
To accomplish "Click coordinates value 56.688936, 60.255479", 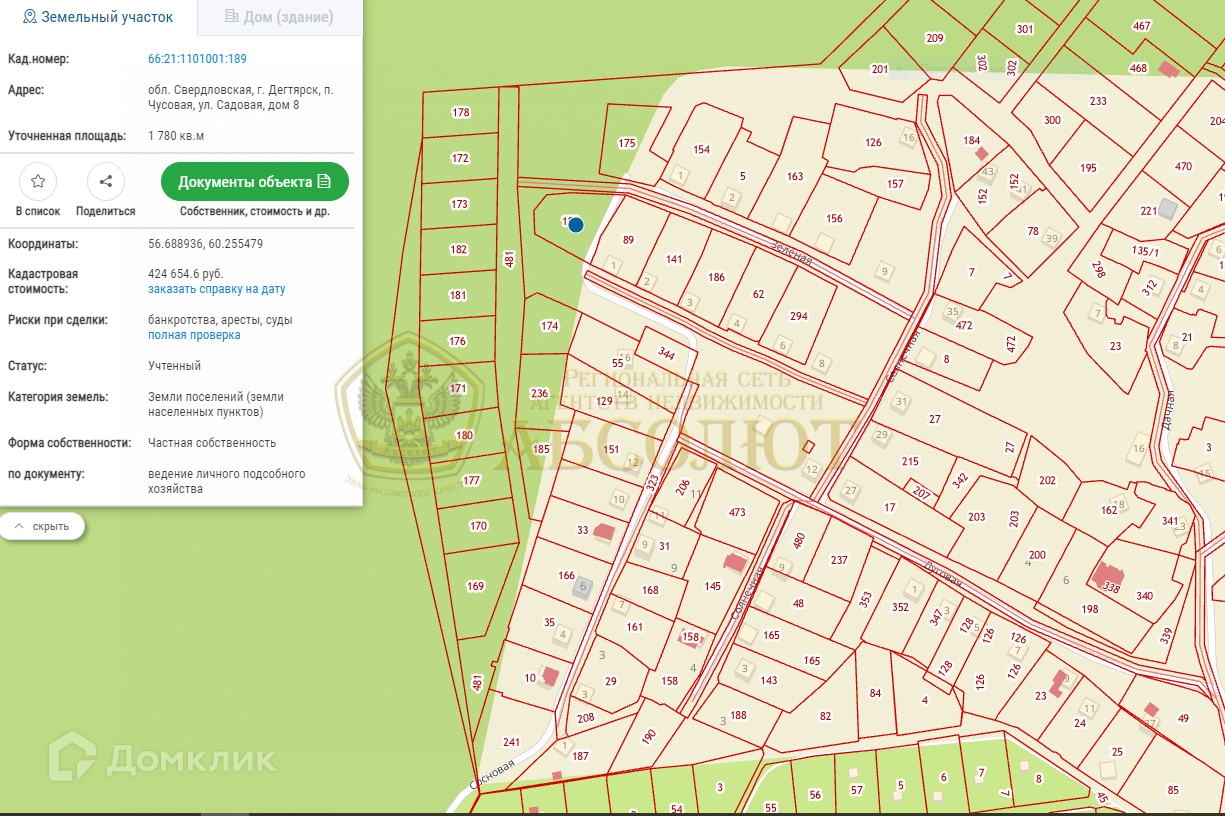I will (x=206, y=243).
